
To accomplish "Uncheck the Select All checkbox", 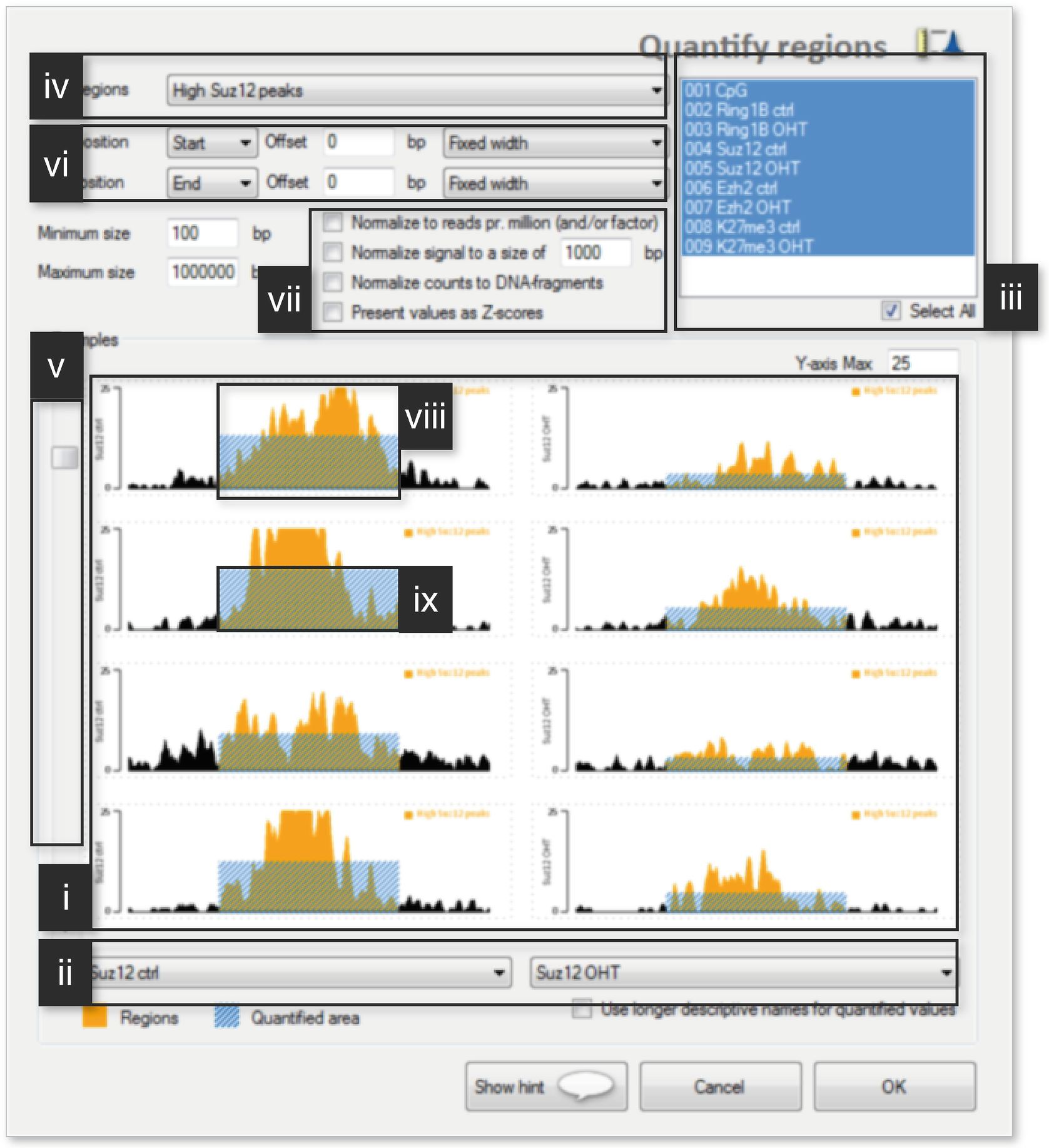I will point(891,311).
